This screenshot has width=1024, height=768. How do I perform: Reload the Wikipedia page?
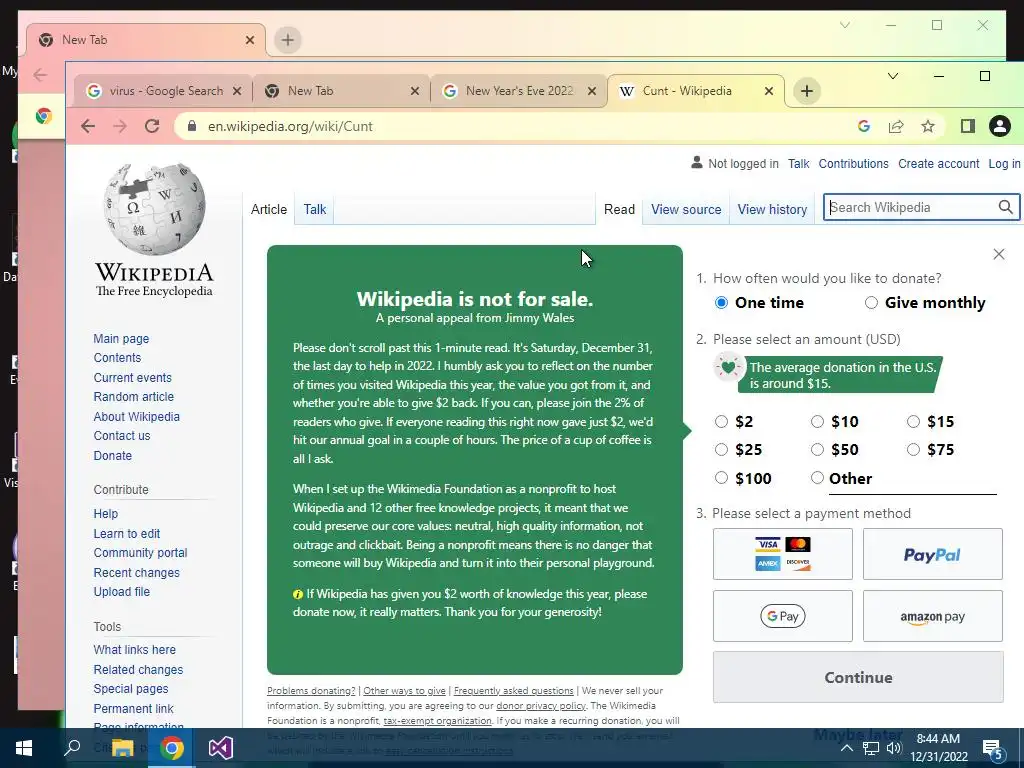tap(152, 126)
